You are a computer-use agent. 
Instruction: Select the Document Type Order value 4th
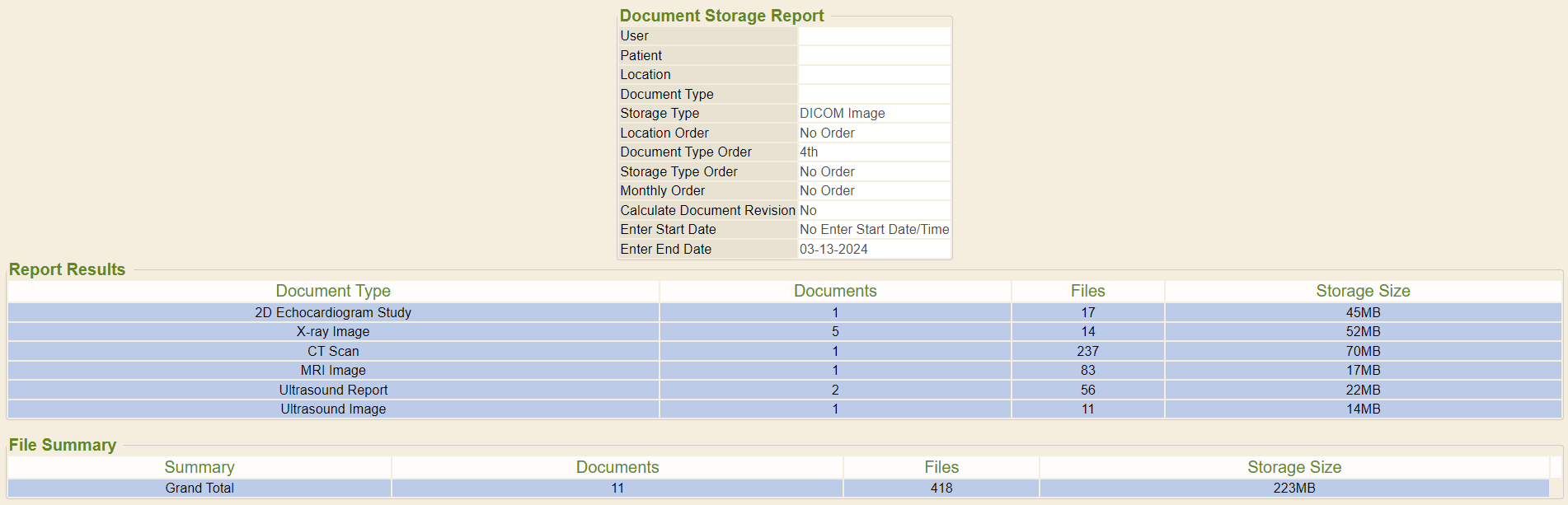click(x=809, y=152)
